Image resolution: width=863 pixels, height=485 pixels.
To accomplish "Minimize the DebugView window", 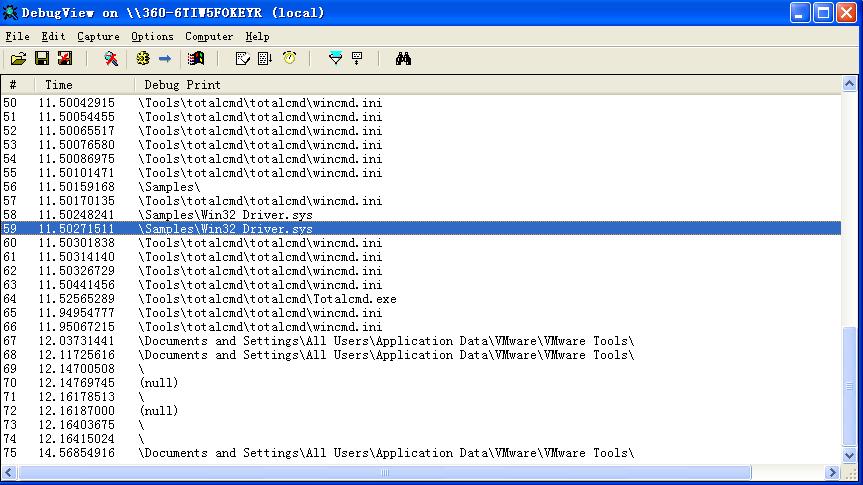I will (x=800, y=12).
